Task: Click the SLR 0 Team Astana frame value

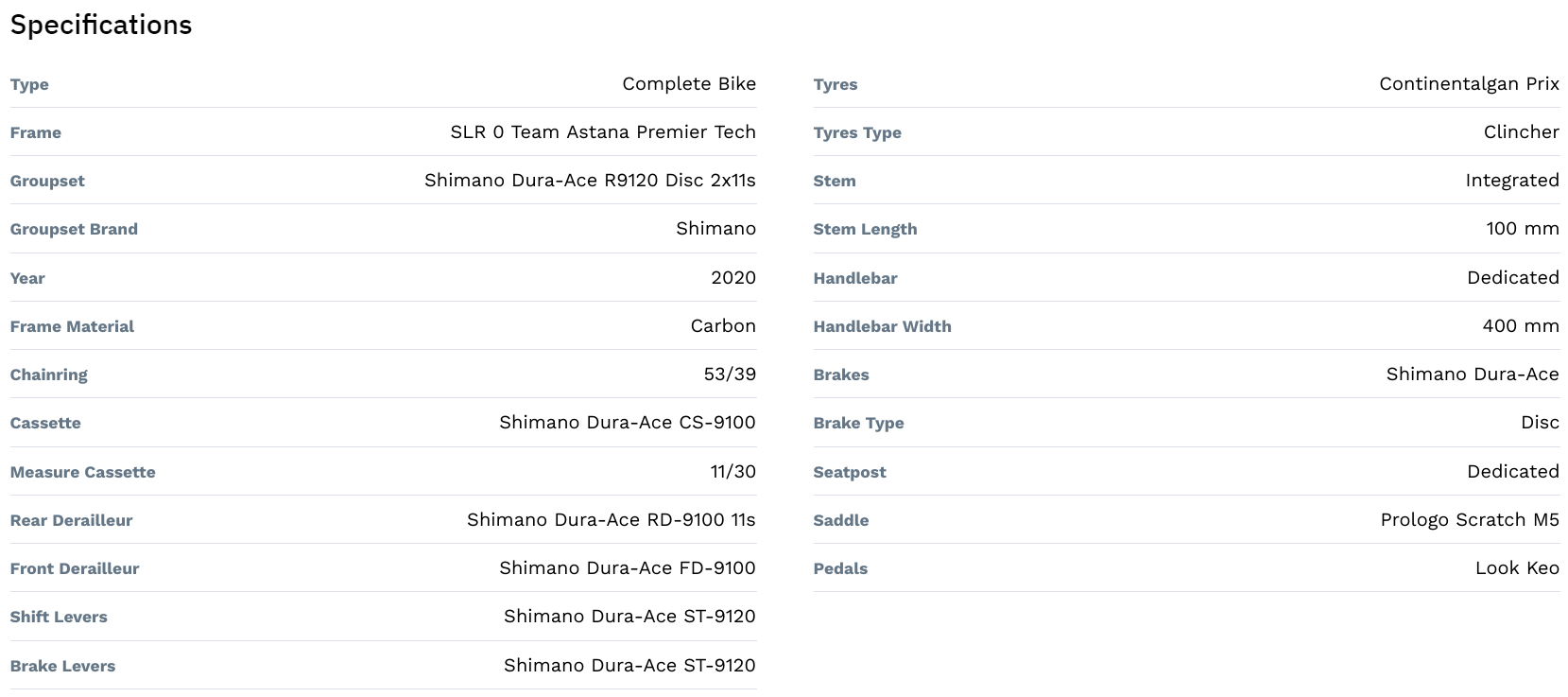Action: coord(603,131)
